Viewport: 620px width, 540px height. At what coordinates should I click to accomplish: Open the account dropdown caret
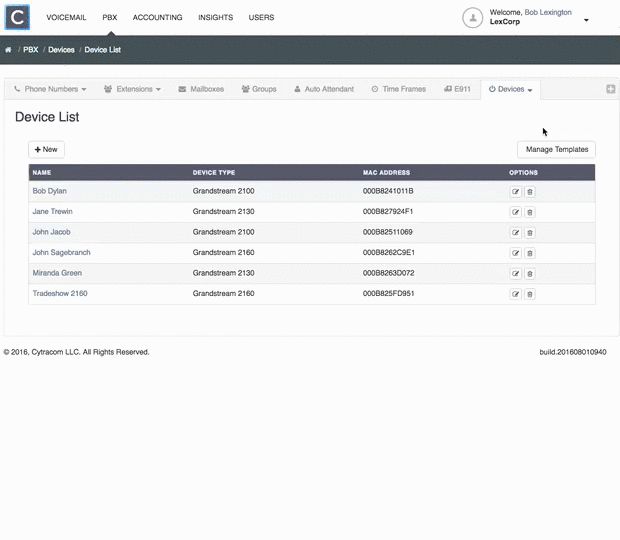point(586,20)
